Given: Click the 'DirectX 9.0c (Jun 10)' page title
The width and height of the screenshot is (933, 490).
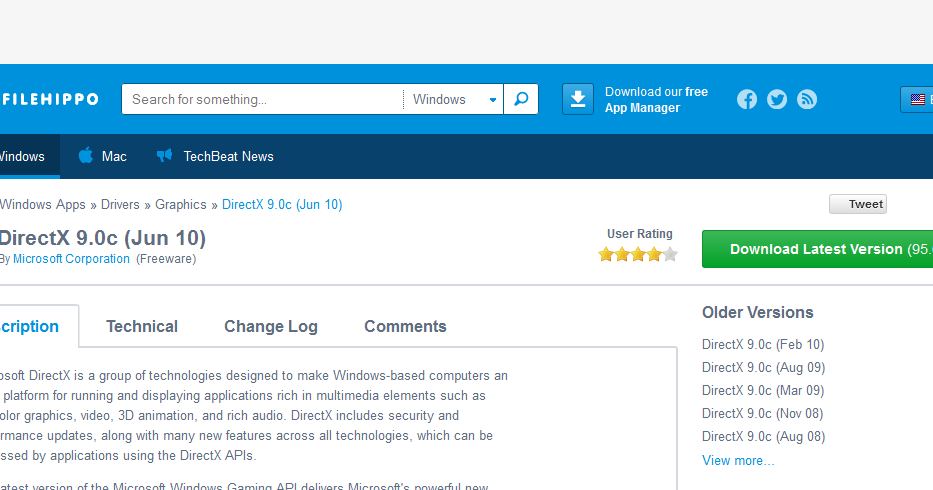Looking at the screenshot, I should pos(103,238).
